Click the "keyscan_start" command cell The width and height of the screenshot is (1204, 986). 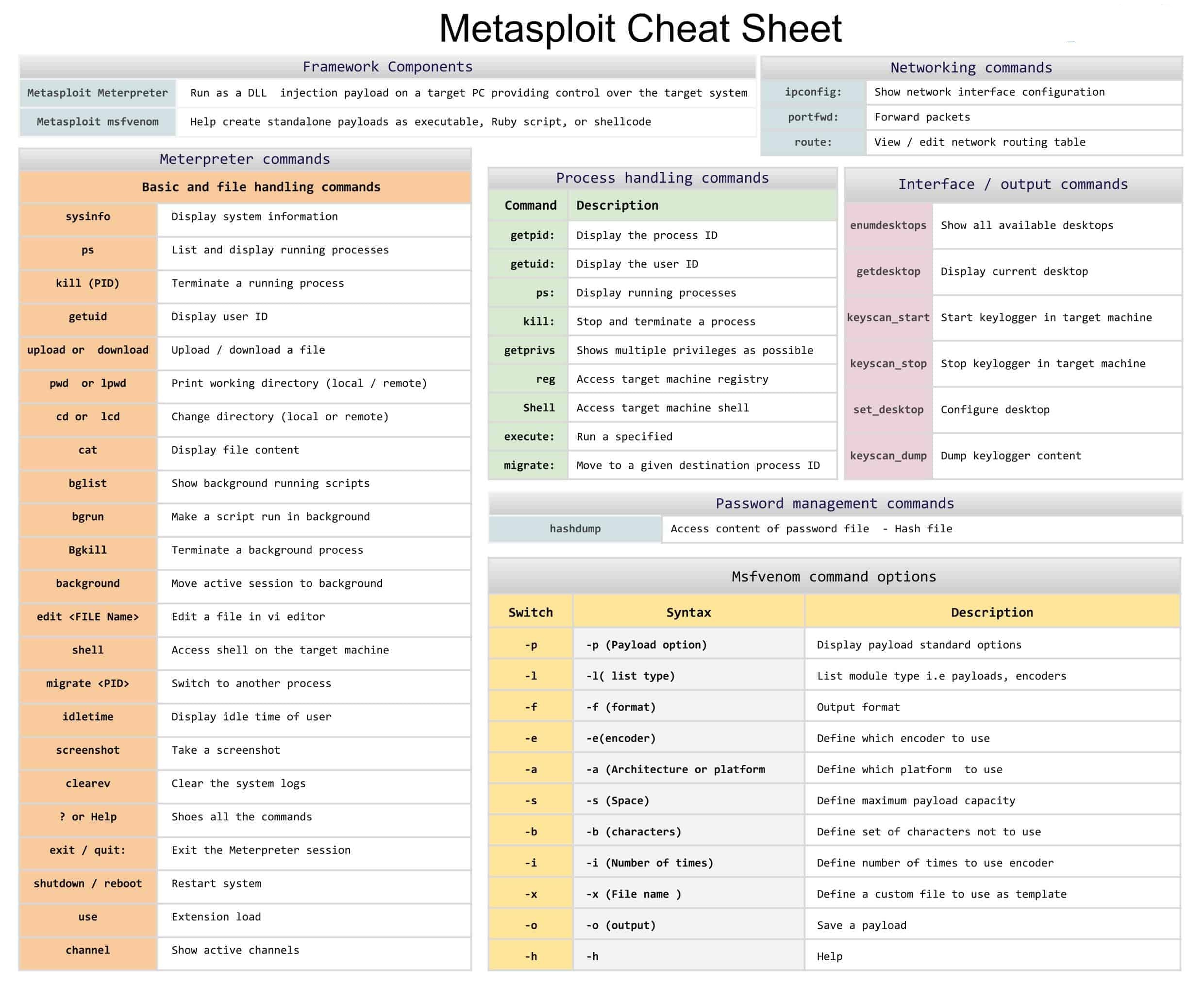tap(888, 318)
